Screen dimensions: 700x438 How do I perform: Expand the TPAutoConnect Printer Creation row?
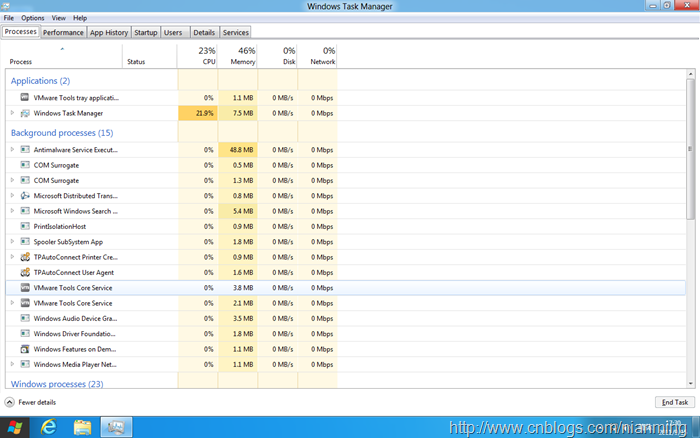[x=12, y=257]
